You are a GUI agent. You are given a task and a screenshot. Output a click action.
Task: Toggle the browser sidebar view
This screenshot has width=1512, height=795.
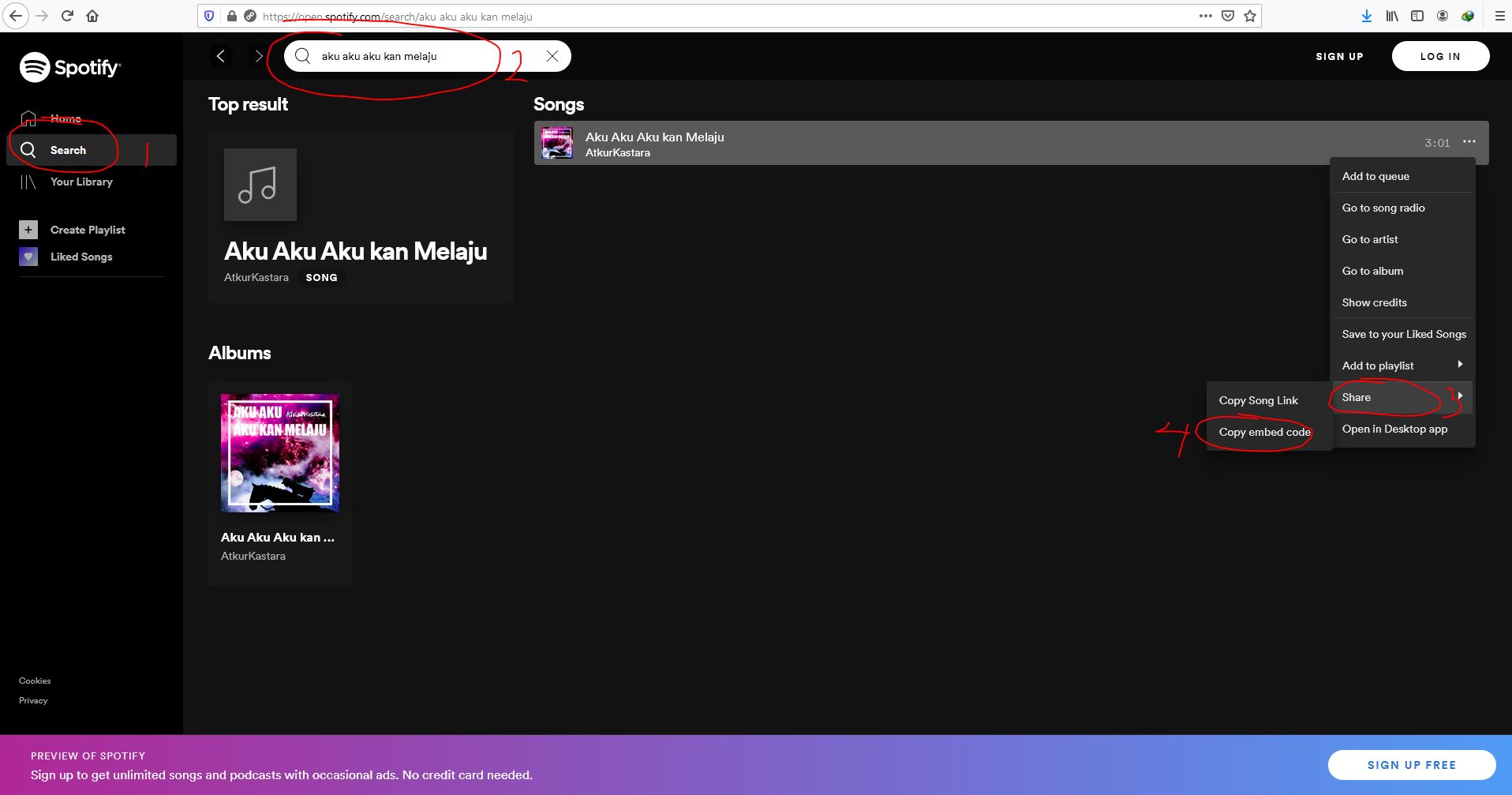(1417, 16)
